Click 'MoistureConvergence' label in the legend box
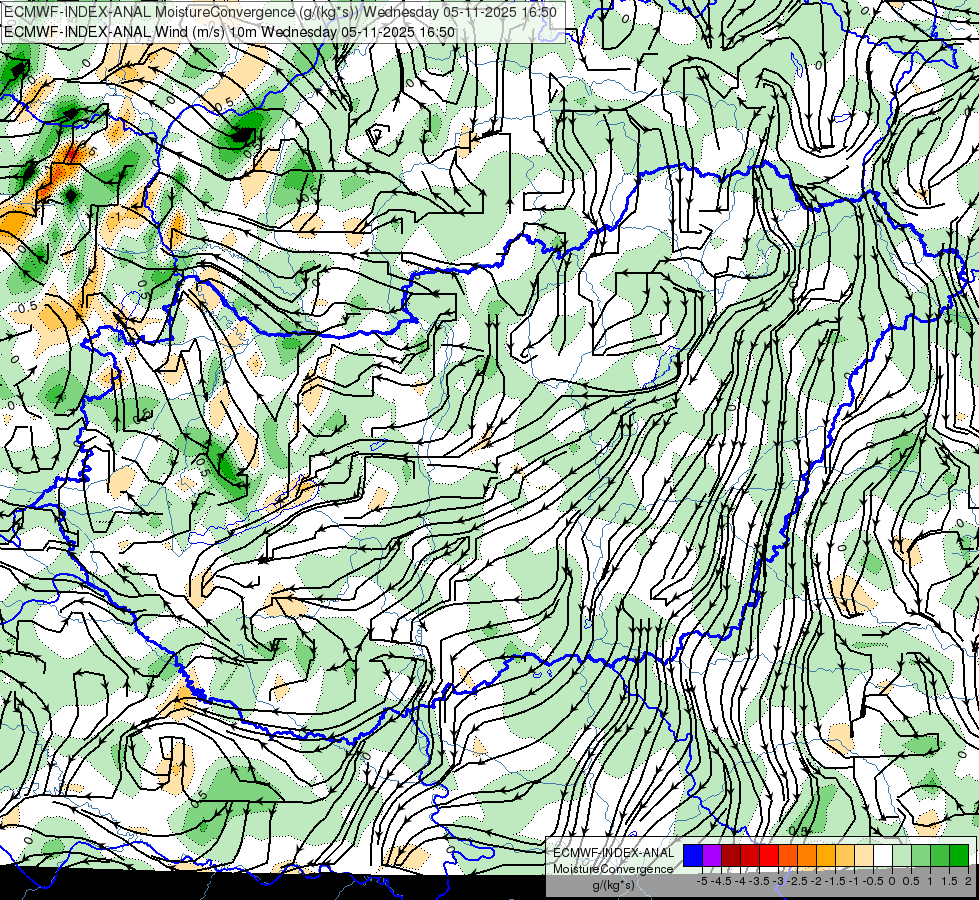 tap(613, 869)
